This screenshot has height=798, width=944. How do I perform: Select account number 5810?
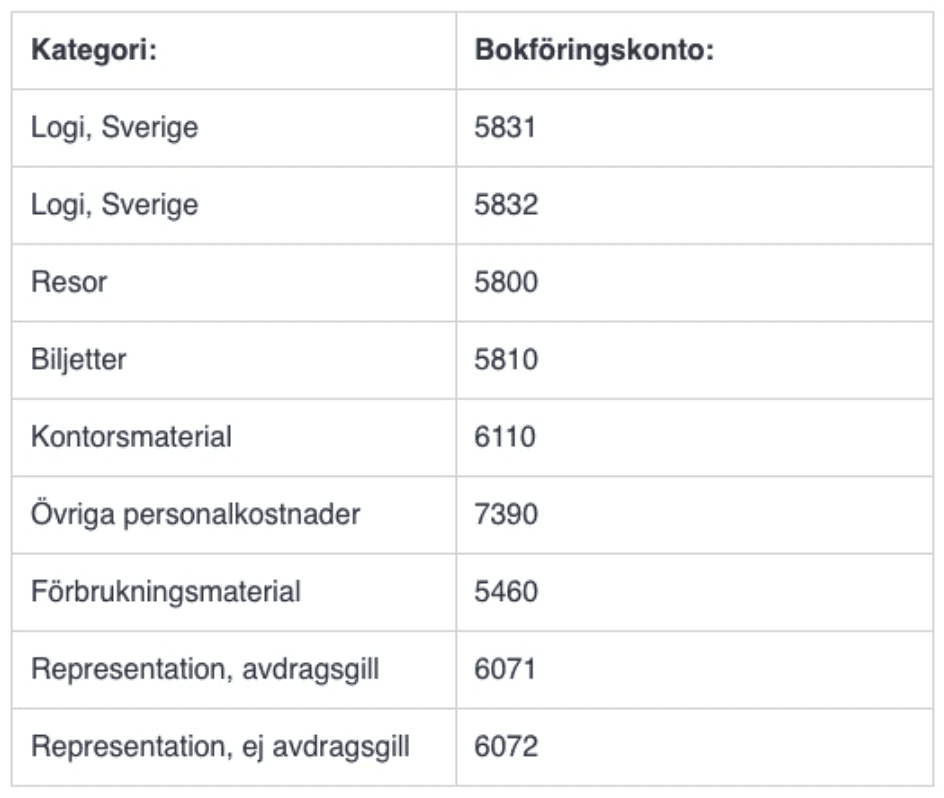tap(506, 360)
